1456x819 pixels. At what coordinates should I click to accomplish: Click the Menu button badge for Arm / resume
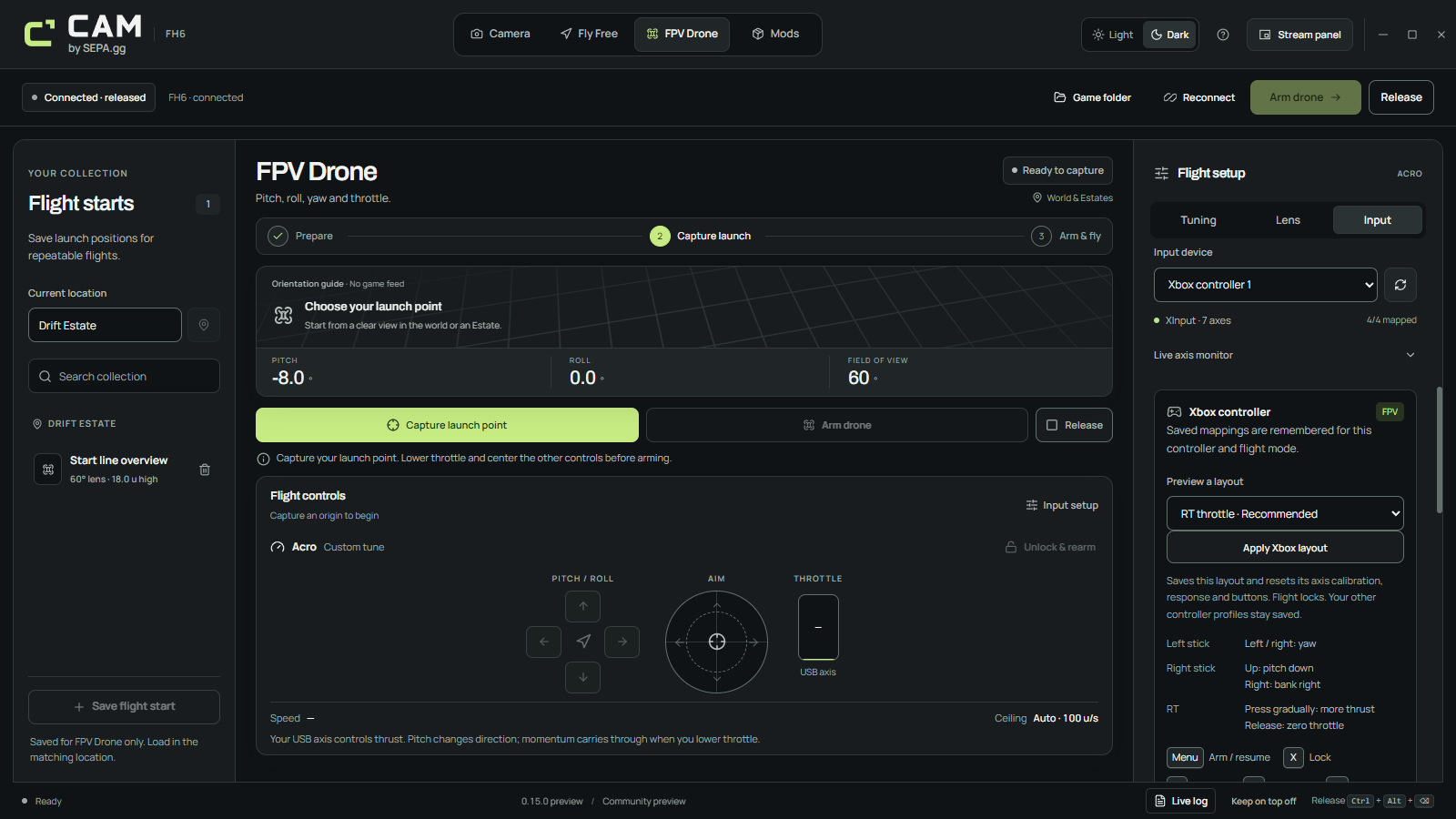1185,757
